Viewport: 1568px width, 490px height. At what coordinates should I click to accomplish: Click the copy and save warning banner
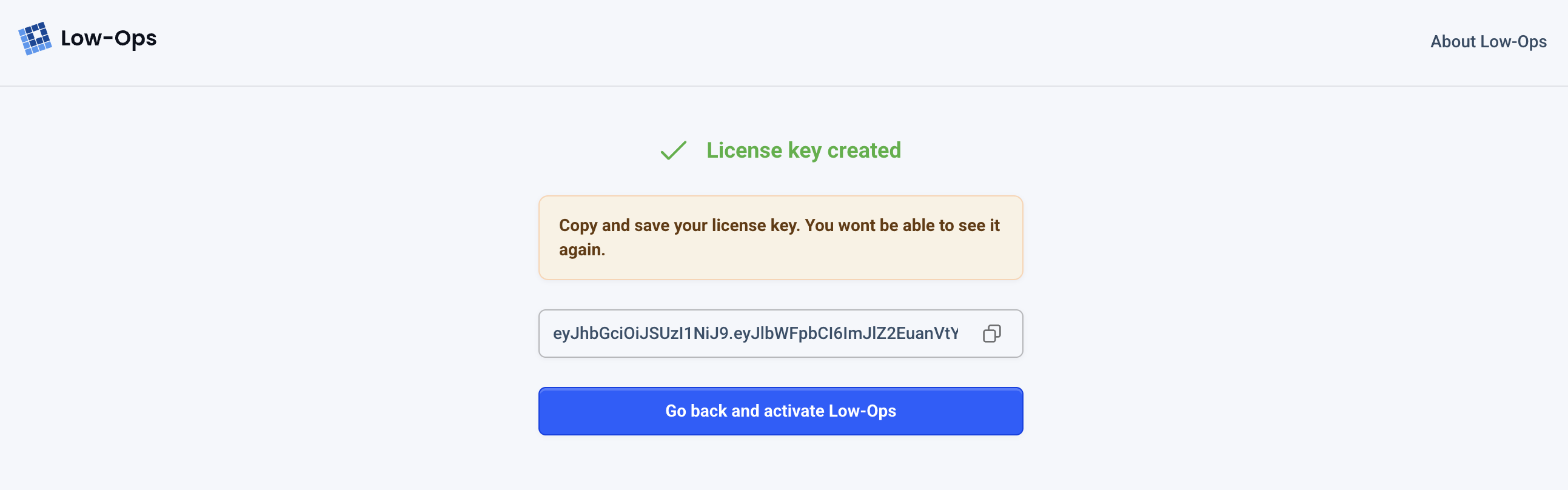pyautogui.click(x=780, y=237)
